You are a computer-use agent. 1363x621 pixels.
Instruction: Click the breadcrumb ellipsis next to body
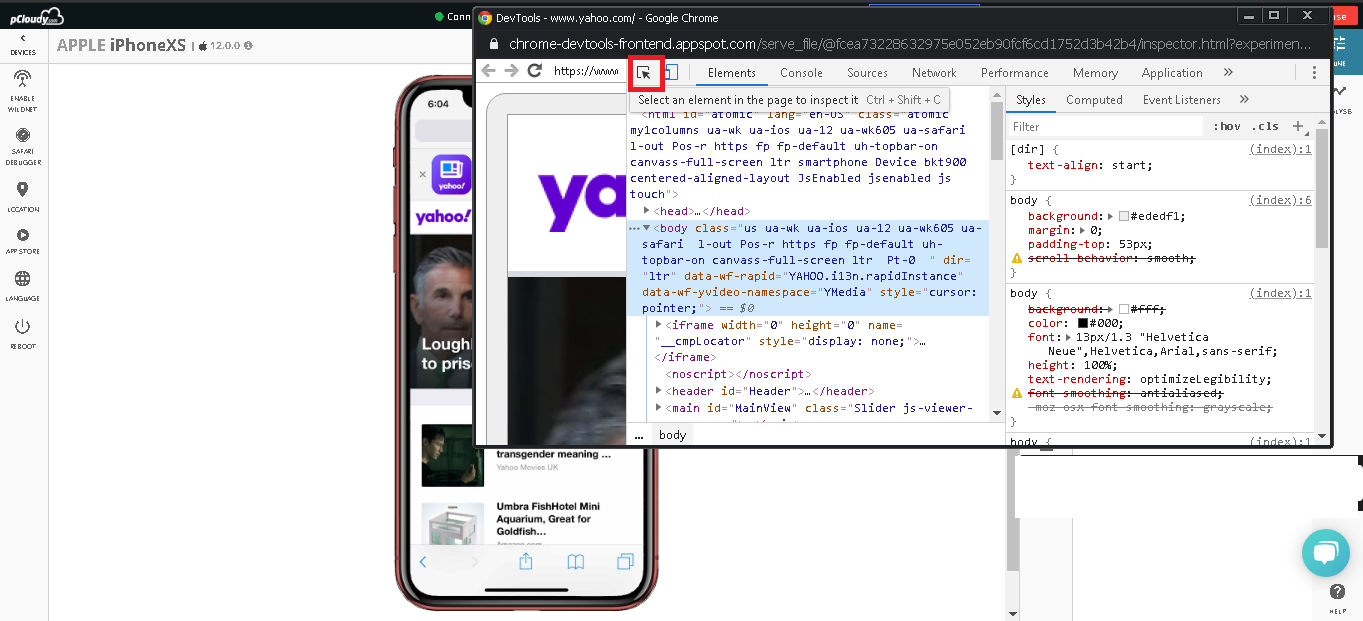click(639, 435)
